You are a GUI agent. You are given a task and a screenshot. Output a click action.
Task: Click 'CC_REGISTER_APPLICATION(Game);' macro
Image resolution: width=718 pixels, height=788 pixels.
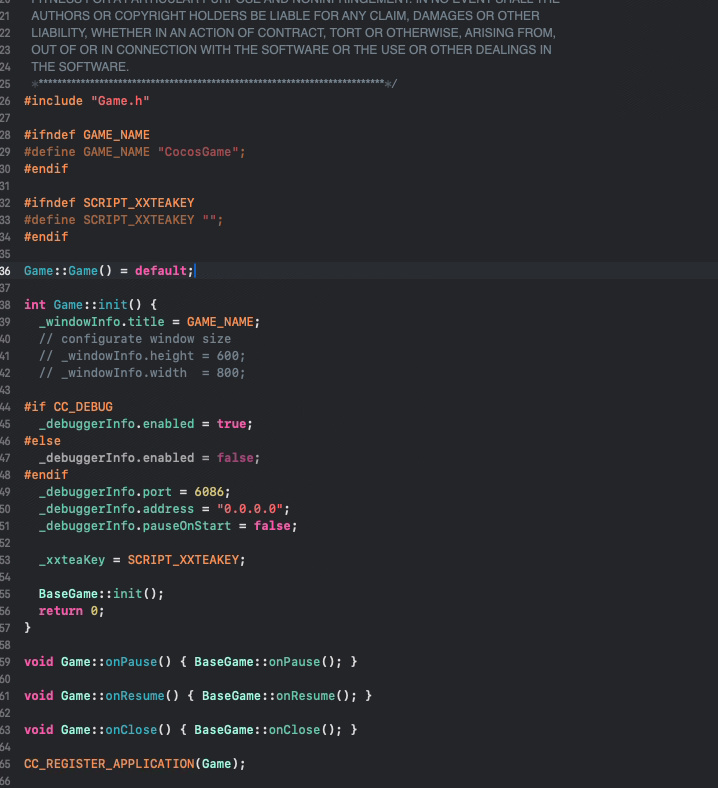click(x=135, y=764)
